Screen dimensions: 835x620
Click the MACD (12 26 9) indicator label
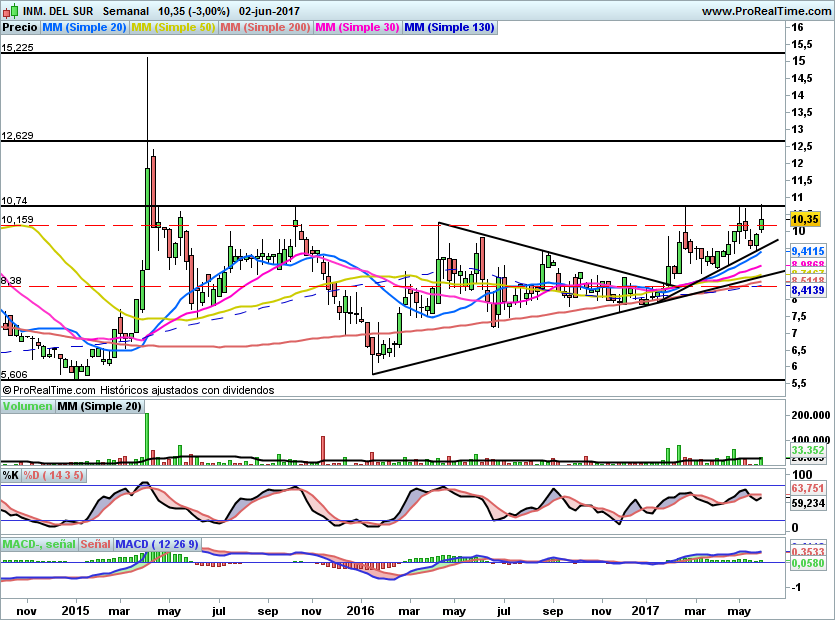coord(157,544)
